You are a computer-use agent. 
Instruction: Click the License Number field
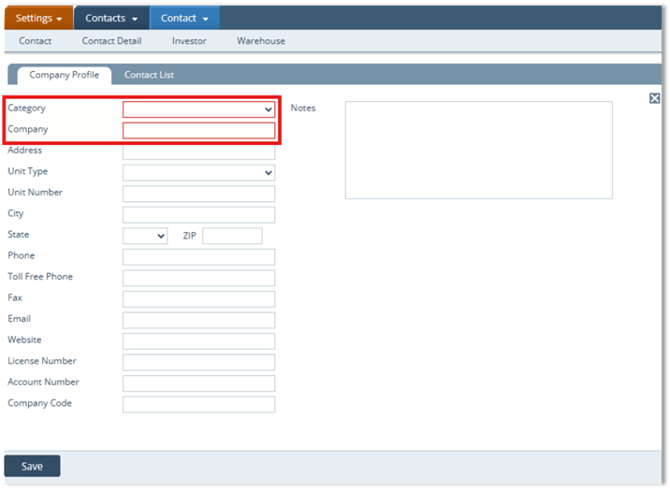[198, 362]
